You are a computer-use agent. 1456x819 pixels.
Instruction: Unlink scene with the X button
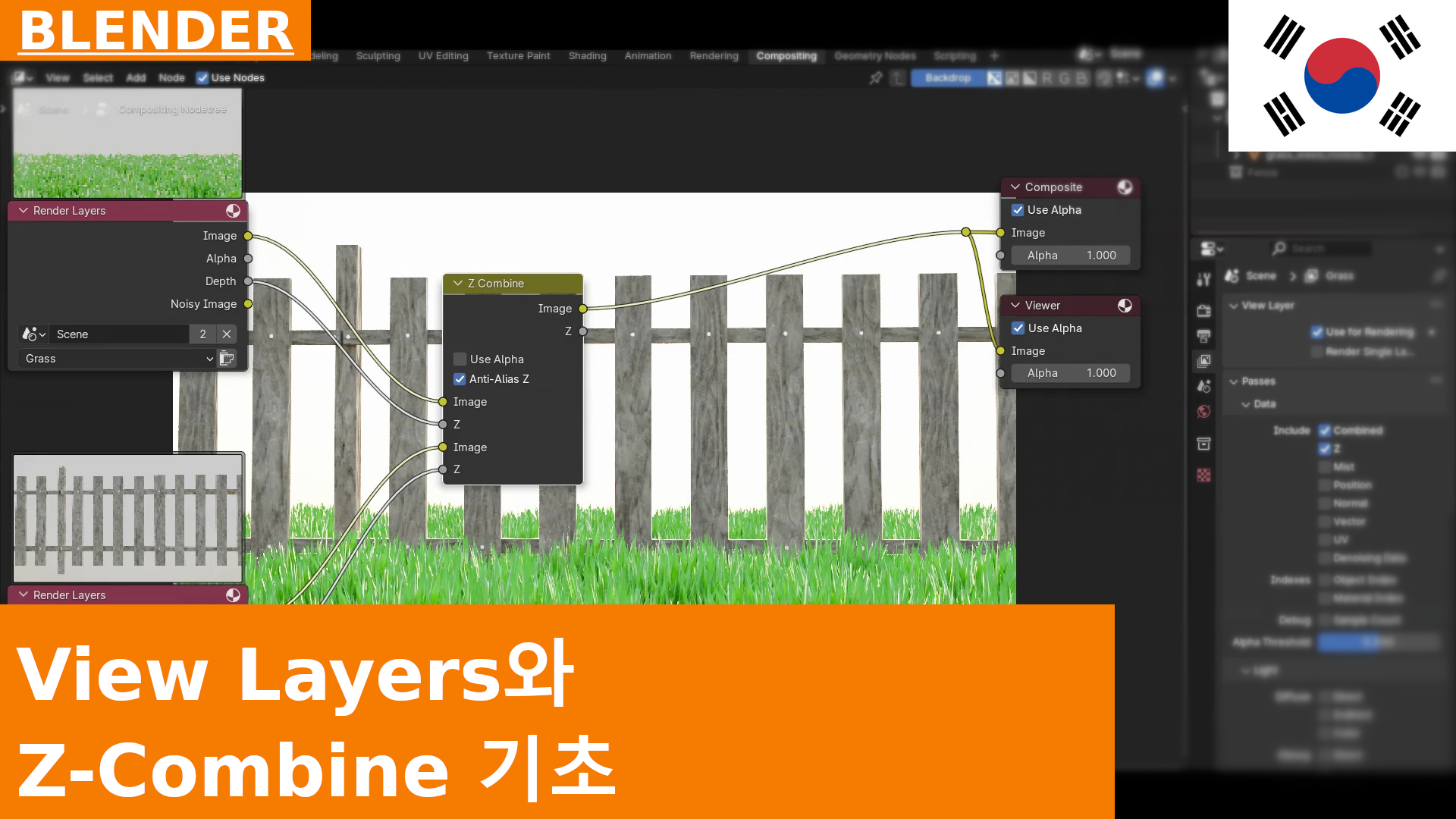tap(227, 334)
